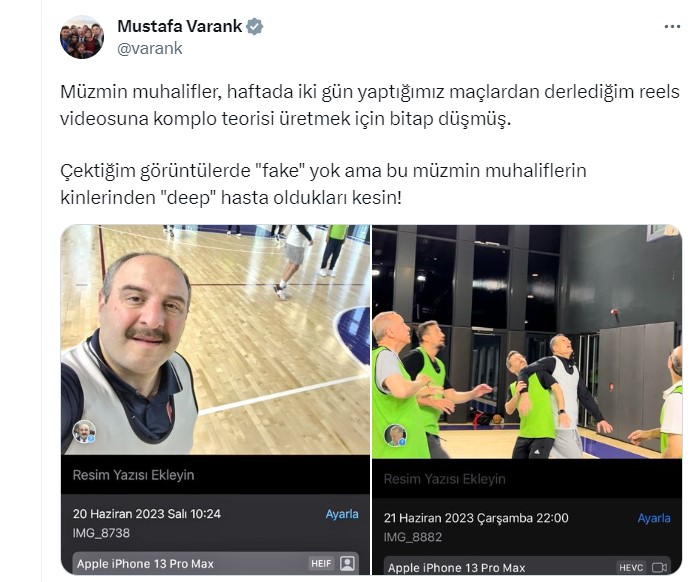Click the blue verified badge beside Mustafa Varank

[255, 27]
